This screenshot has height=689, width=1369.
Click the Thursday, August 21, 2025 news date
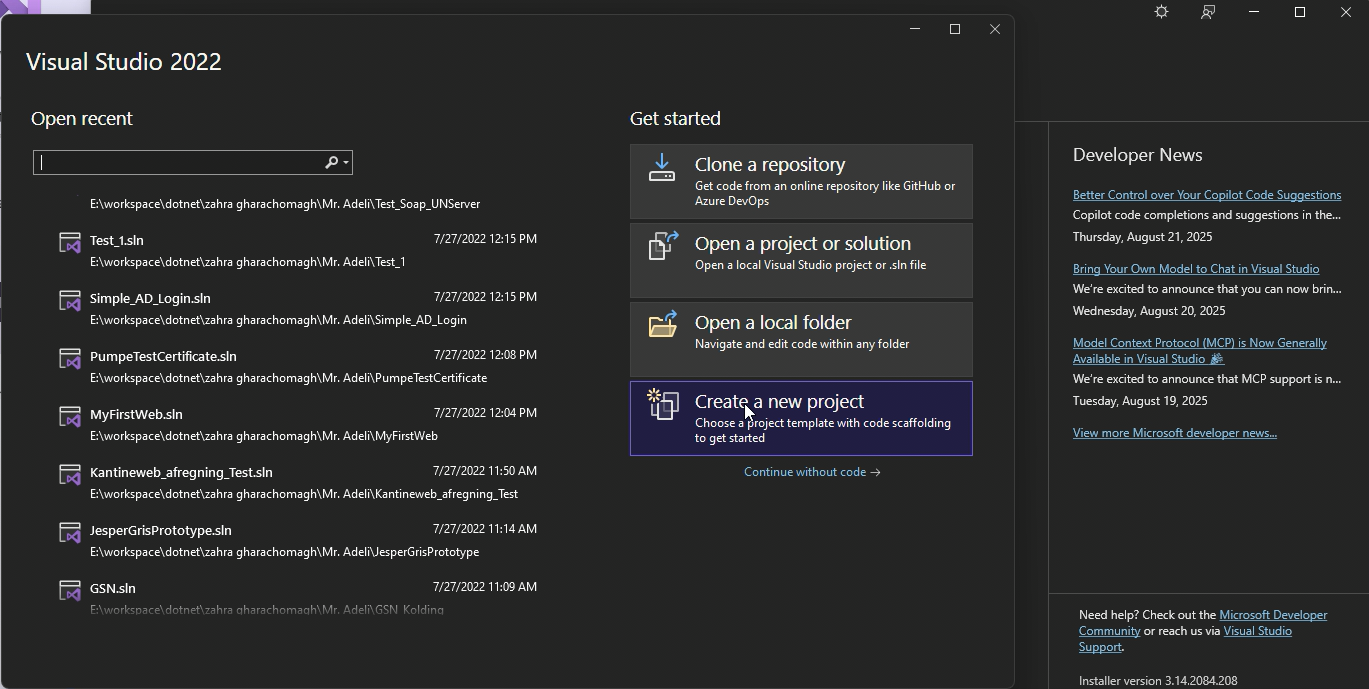[x=1142, y=237]
